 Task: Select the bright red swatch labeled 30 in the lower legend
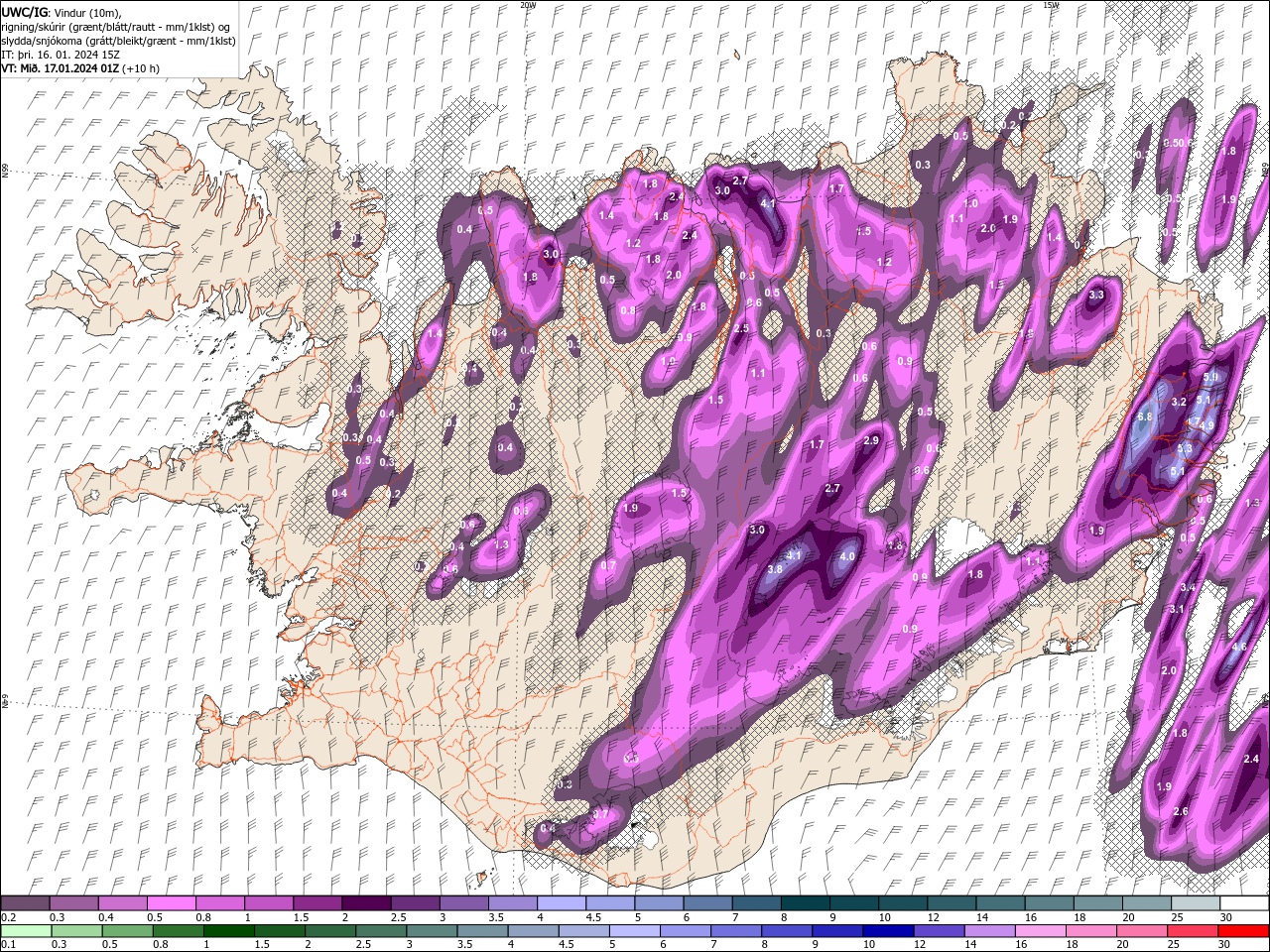tap(1242, 930)
